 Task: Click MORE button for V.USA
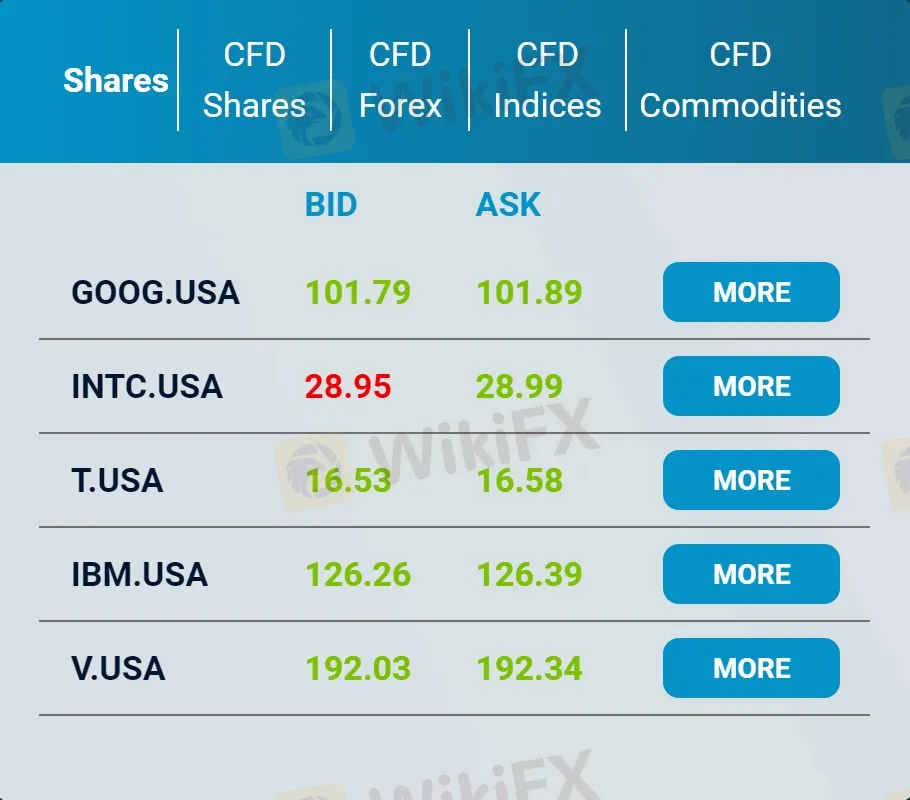[751, 668]
